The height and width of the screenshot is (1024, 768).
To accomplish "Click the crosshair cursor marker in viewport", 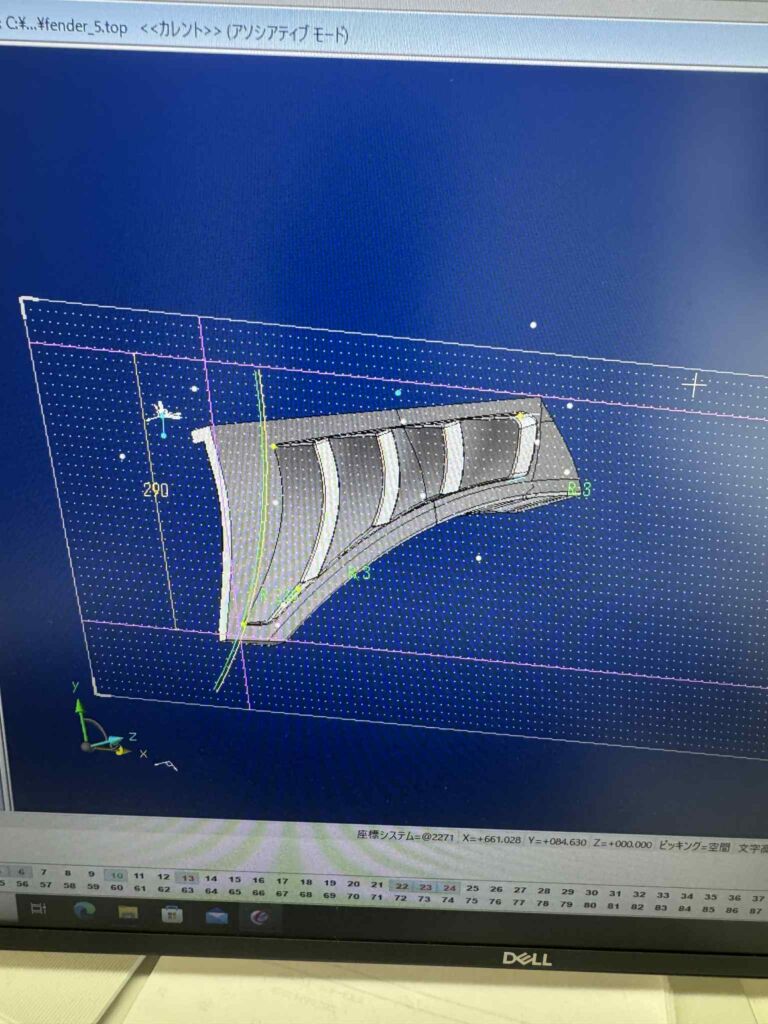I will (694, 383).
